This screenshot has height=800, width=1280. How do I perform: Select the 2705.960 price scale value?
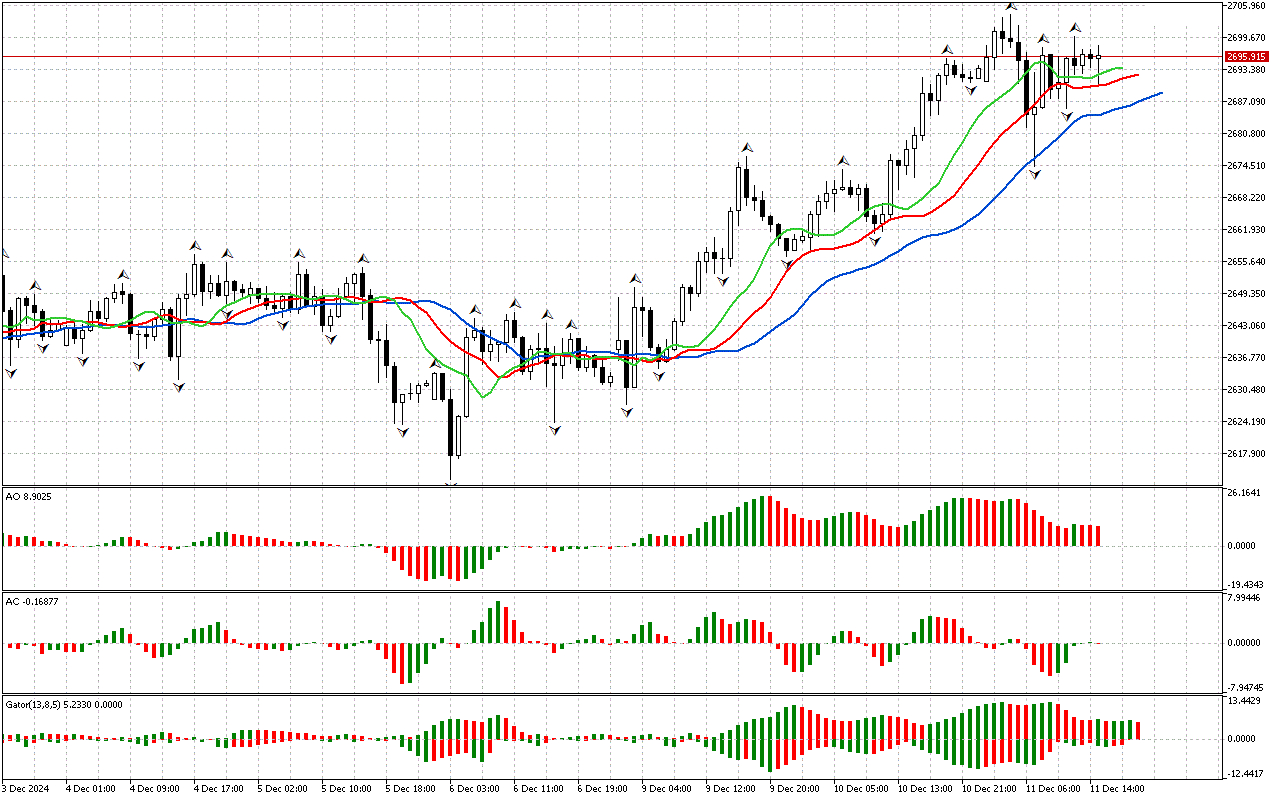pyautogui.click(x=1246, y=6)
